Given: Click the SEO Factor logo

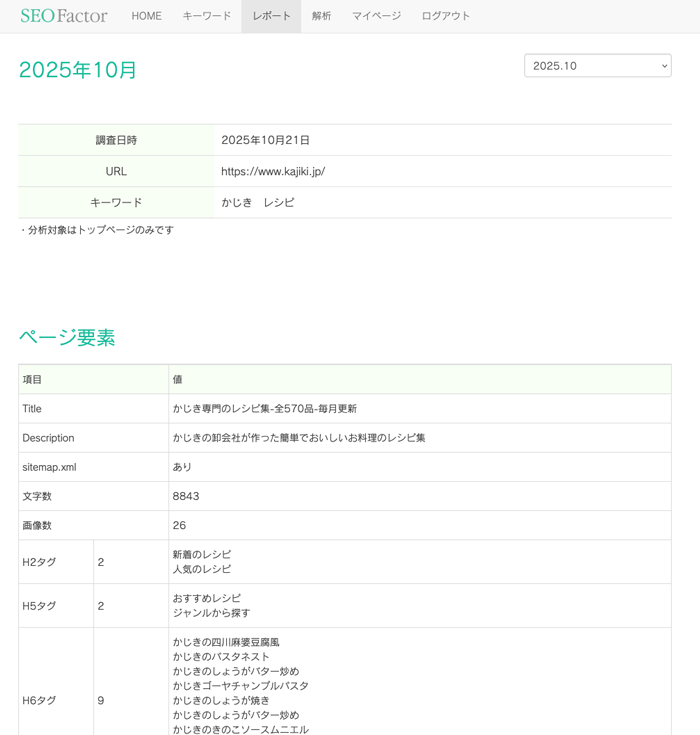Looking at the screenshot, I should [64, 16].
